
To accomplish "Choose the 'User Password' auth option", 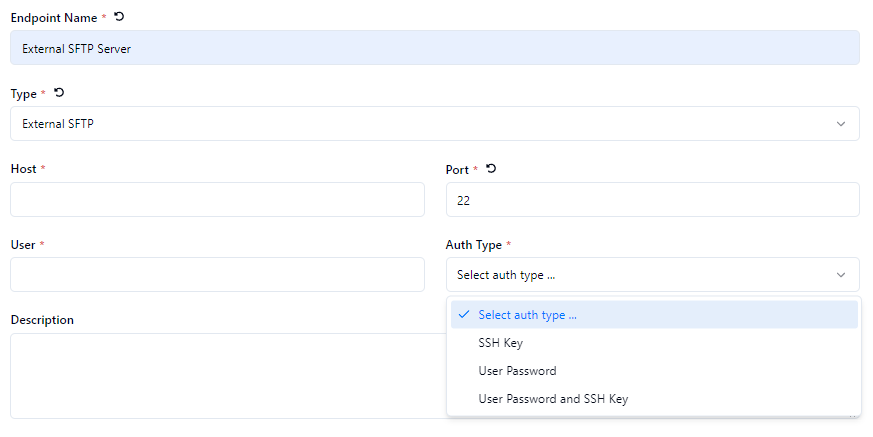I will (x=517, y=371).
